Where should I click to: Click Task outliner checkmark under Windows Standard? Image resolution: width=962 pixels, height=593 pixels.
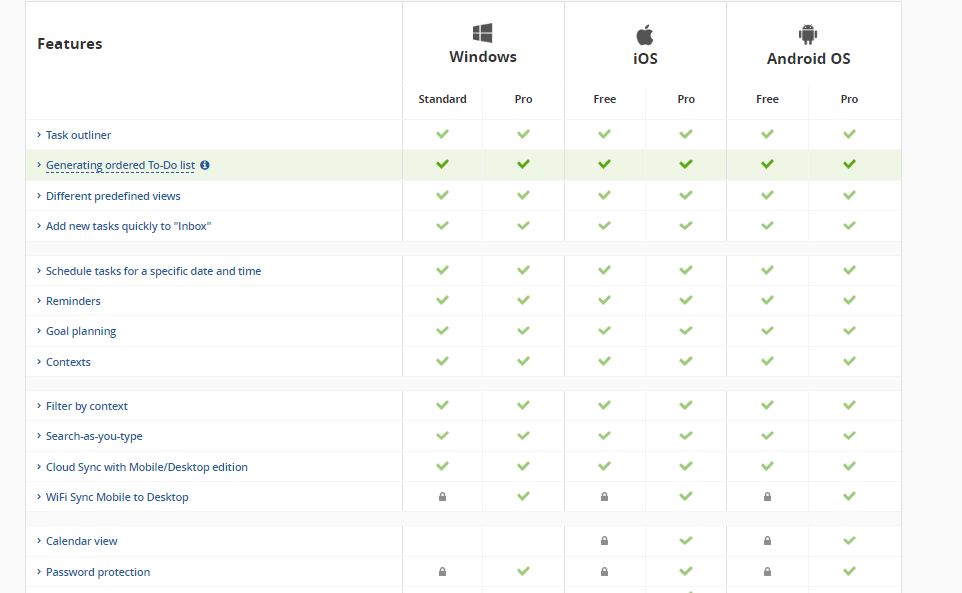(x=442, y=134)
